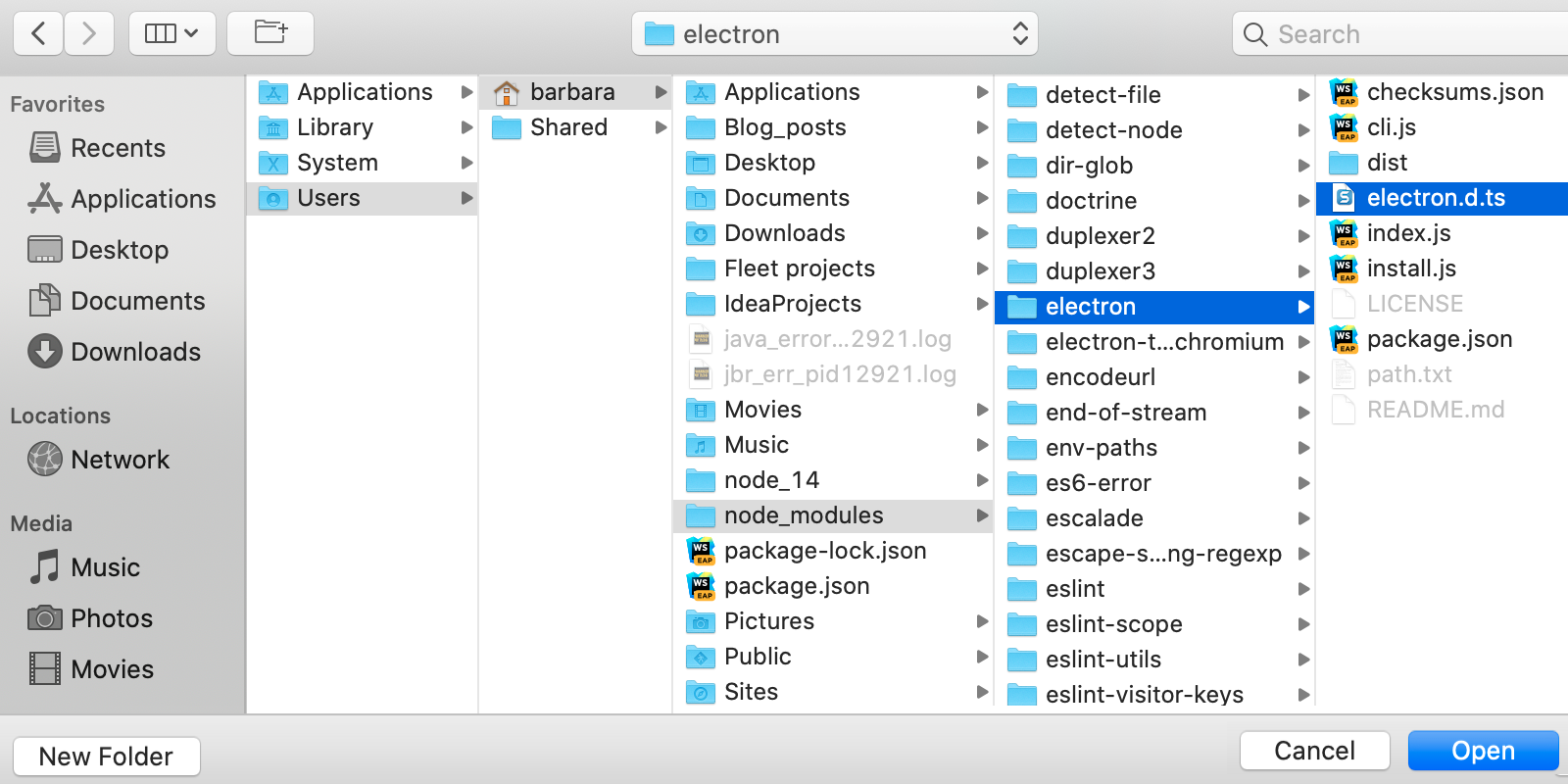Expand the detect-file folder arrow
Screen dimensions: 1568x784
coord(1304,95)
